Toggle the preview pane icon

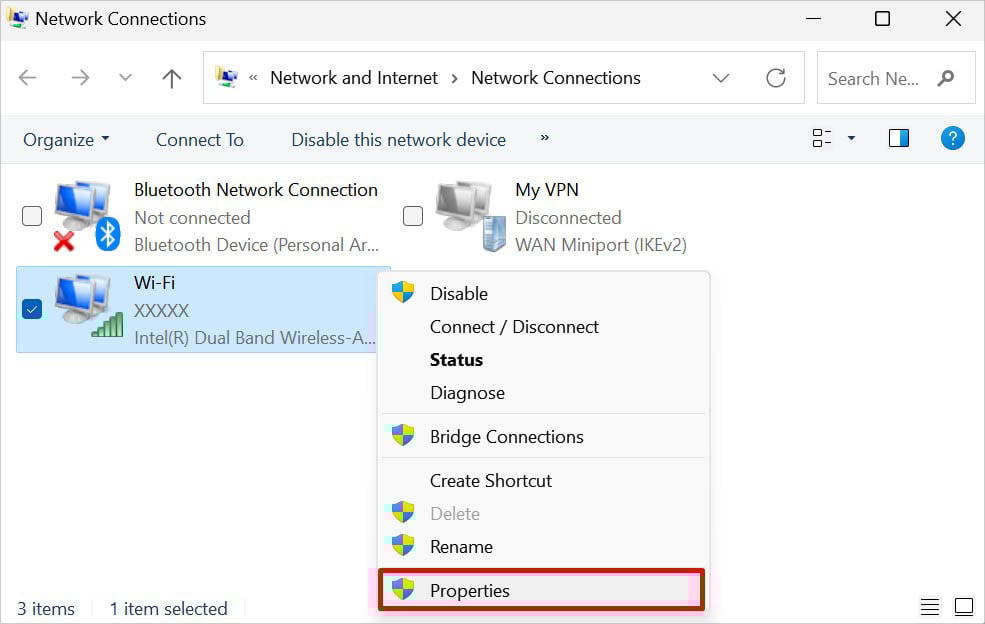tap(898, 139)
